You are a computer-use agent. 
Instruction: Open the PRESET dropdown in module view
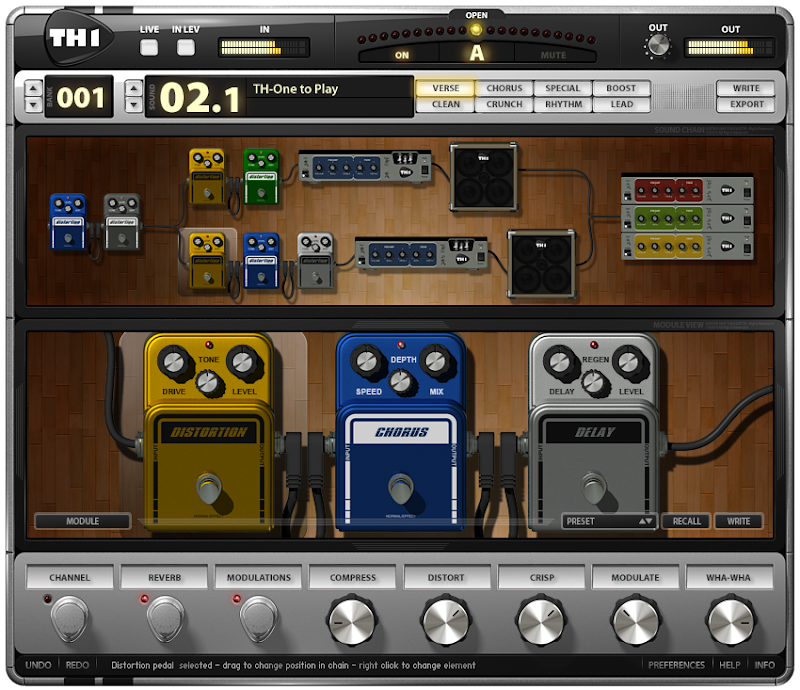(609, 521)
